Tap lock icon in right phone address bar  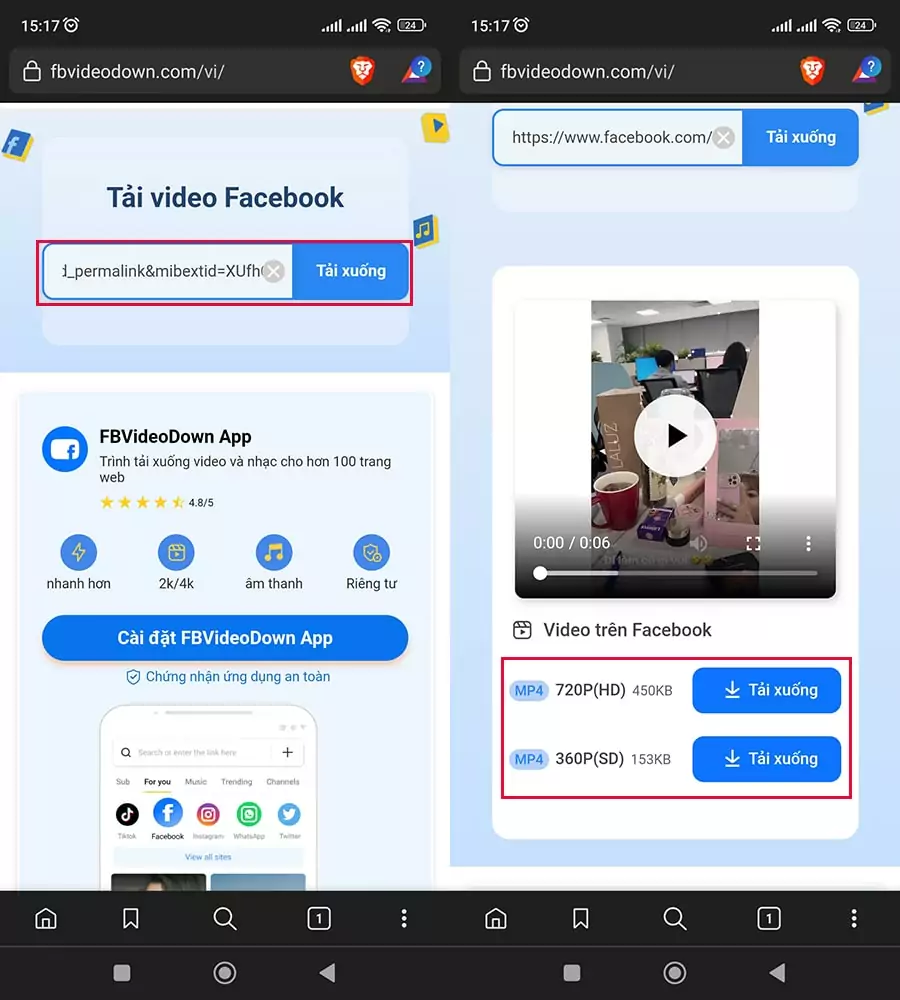click(x=482, y=71)
